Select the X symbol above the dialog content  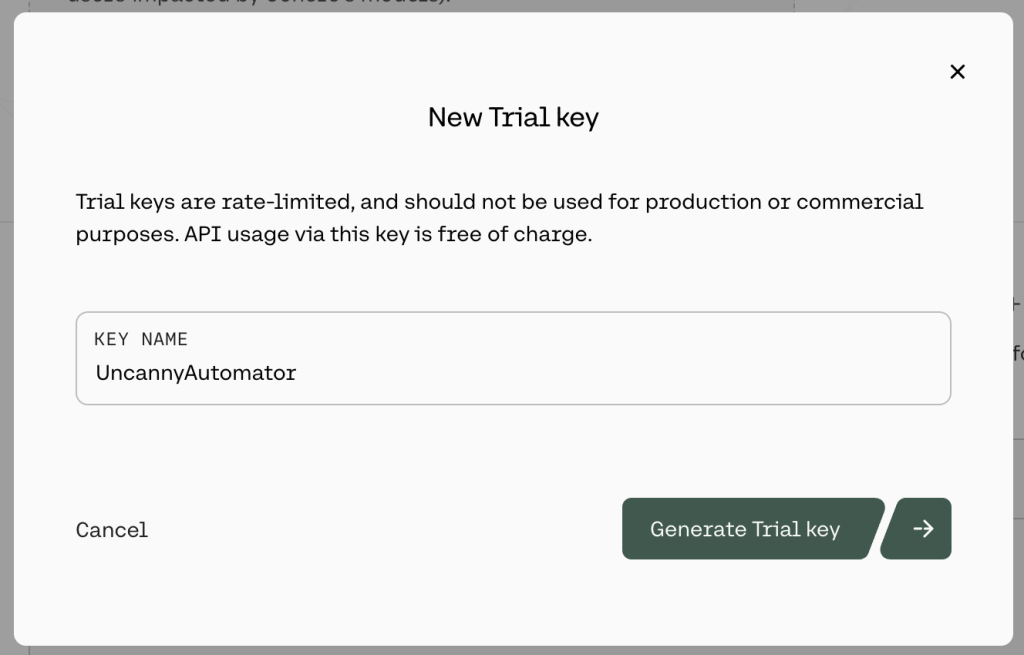(x=957, y=71)
